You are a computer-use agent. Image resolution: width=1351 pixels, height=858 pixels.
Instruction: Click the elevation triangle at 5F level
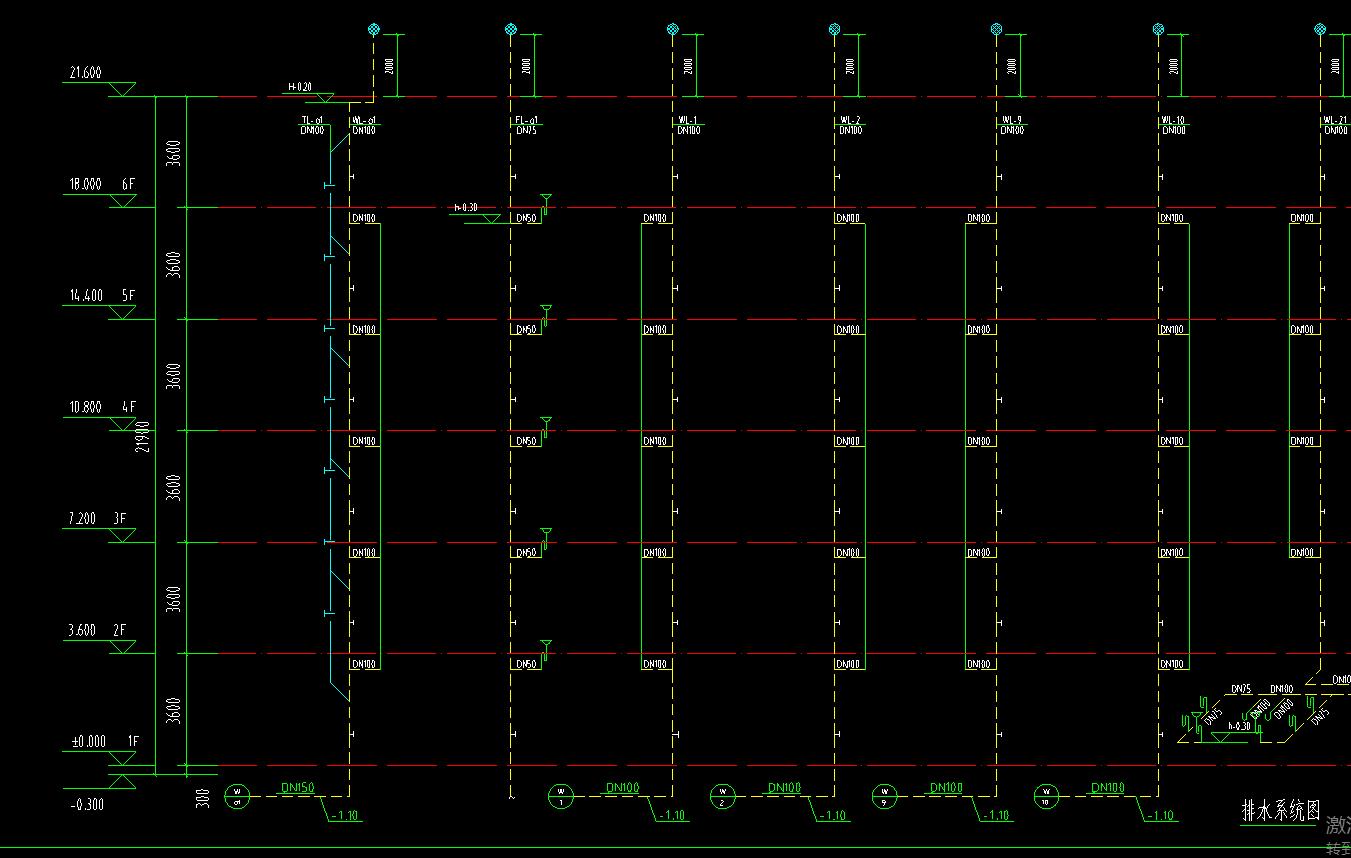(x=123, y=312)
